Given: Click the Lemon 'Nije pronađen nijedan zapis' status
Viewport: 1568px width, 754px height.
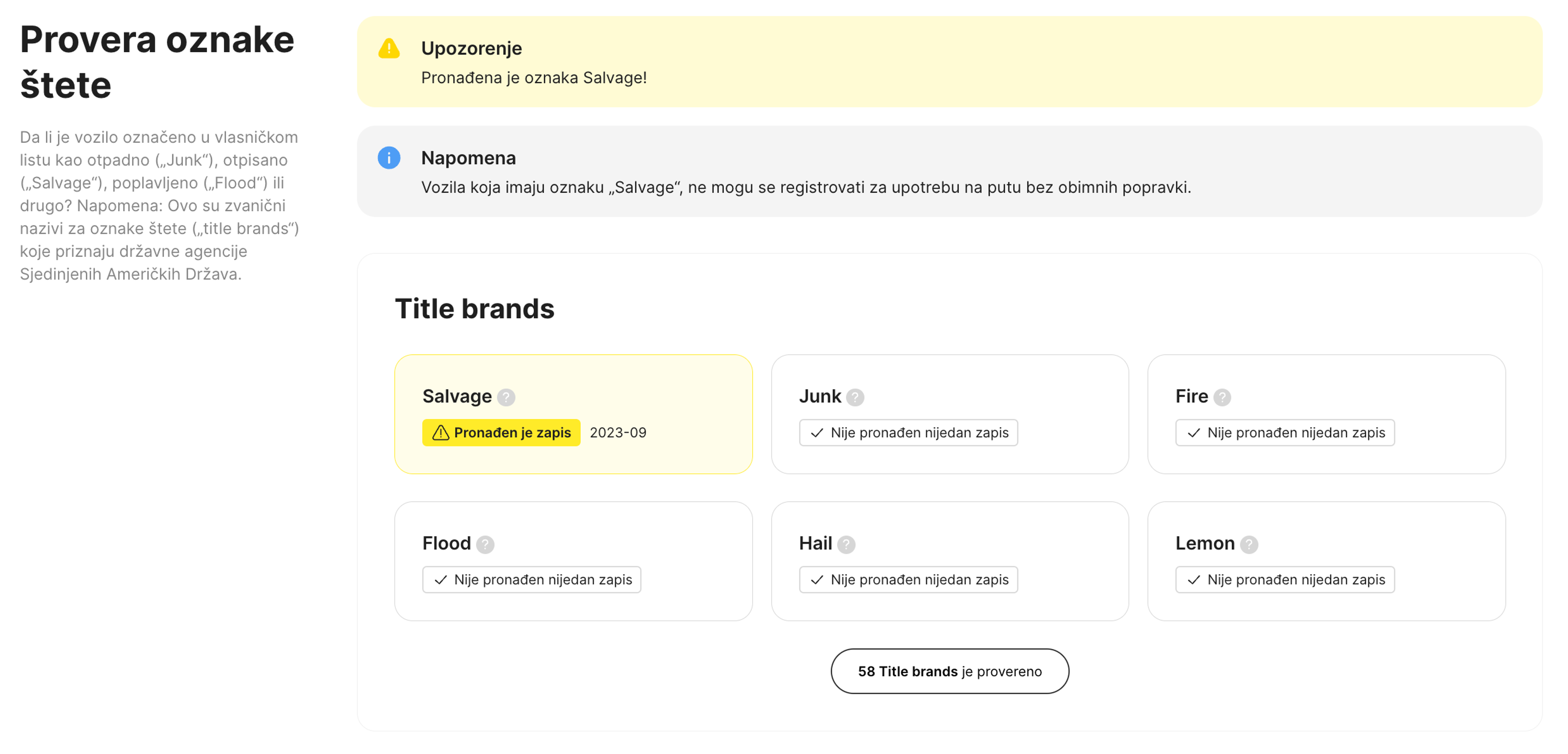Looking at the screenshot, I should 1284,579.
